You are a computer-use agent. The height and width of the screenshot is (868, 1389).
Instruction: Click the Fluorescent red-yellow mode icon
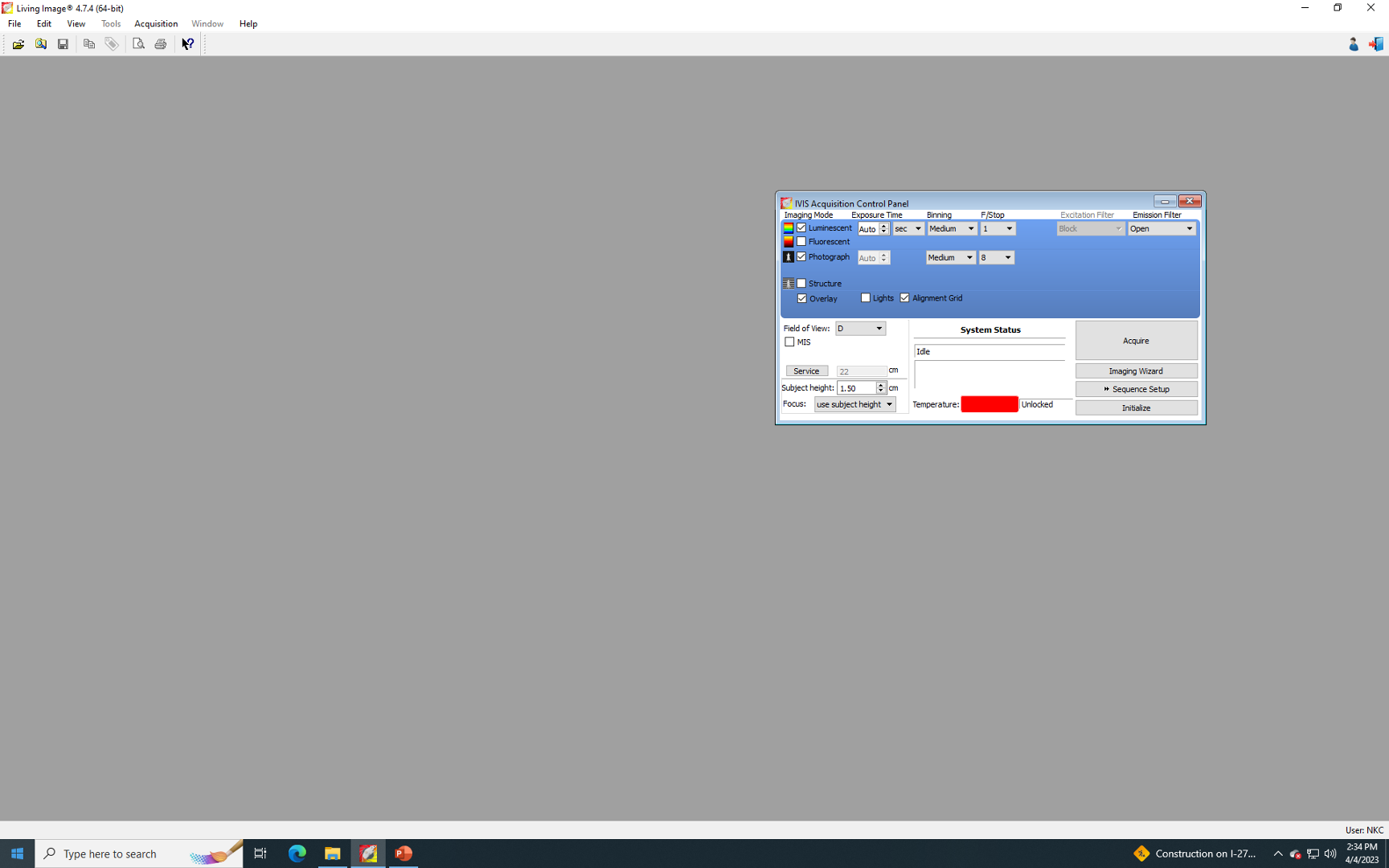point(789,242)
